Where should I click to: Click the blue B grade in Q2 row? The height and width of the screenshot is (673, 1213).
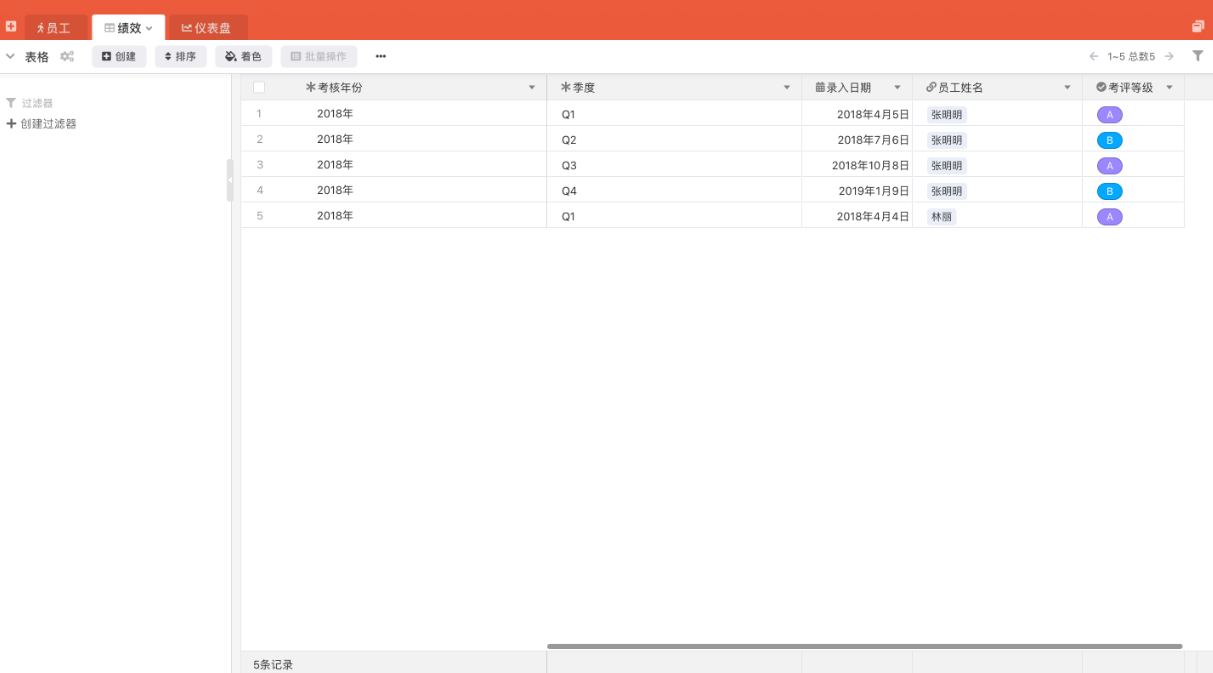(x=1109, y=141)
